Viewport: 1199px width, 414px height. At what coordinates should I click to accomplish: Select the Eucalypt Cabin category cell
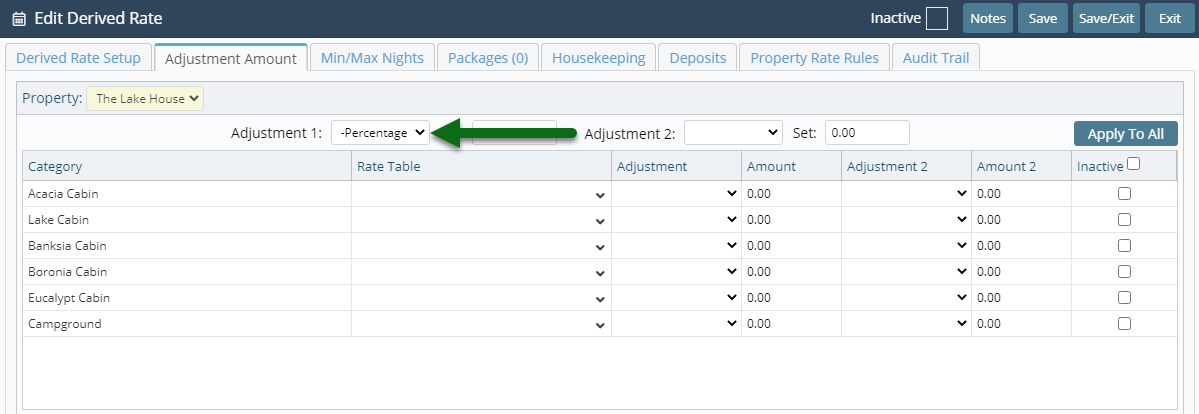187,298
